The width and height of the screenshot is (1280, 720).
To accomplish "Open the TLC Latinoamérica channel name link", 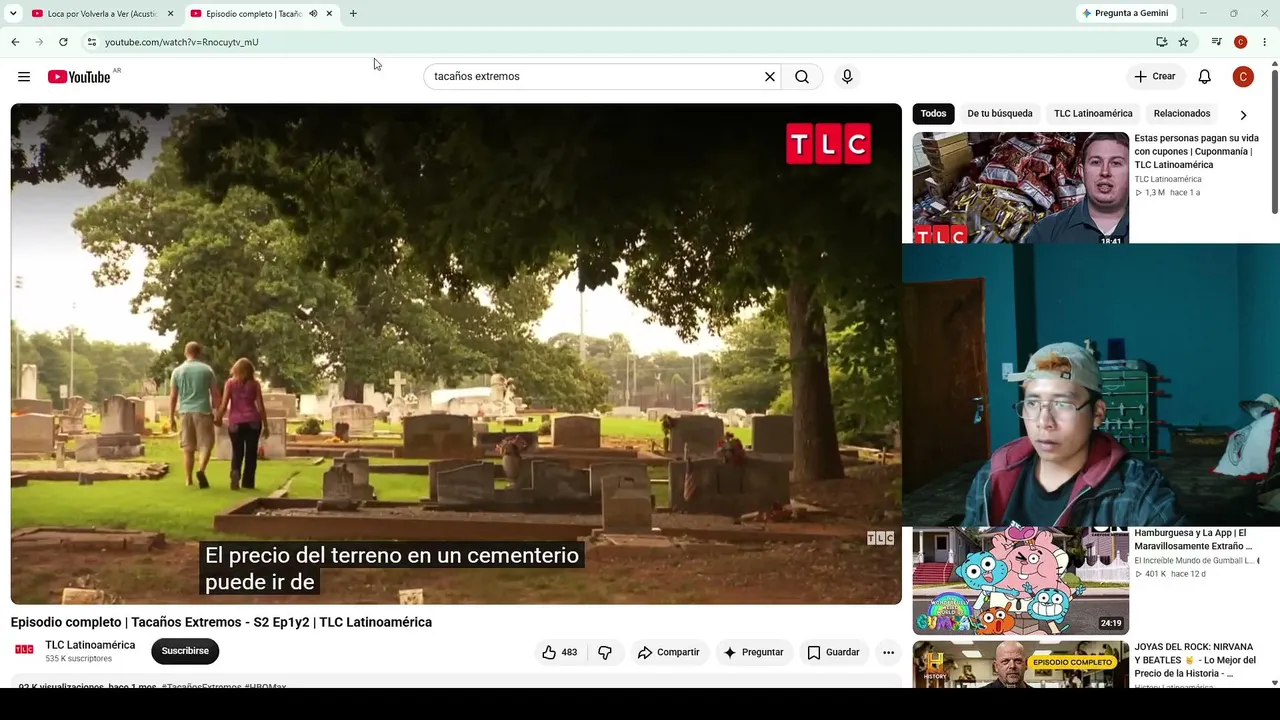I will 90,645.
